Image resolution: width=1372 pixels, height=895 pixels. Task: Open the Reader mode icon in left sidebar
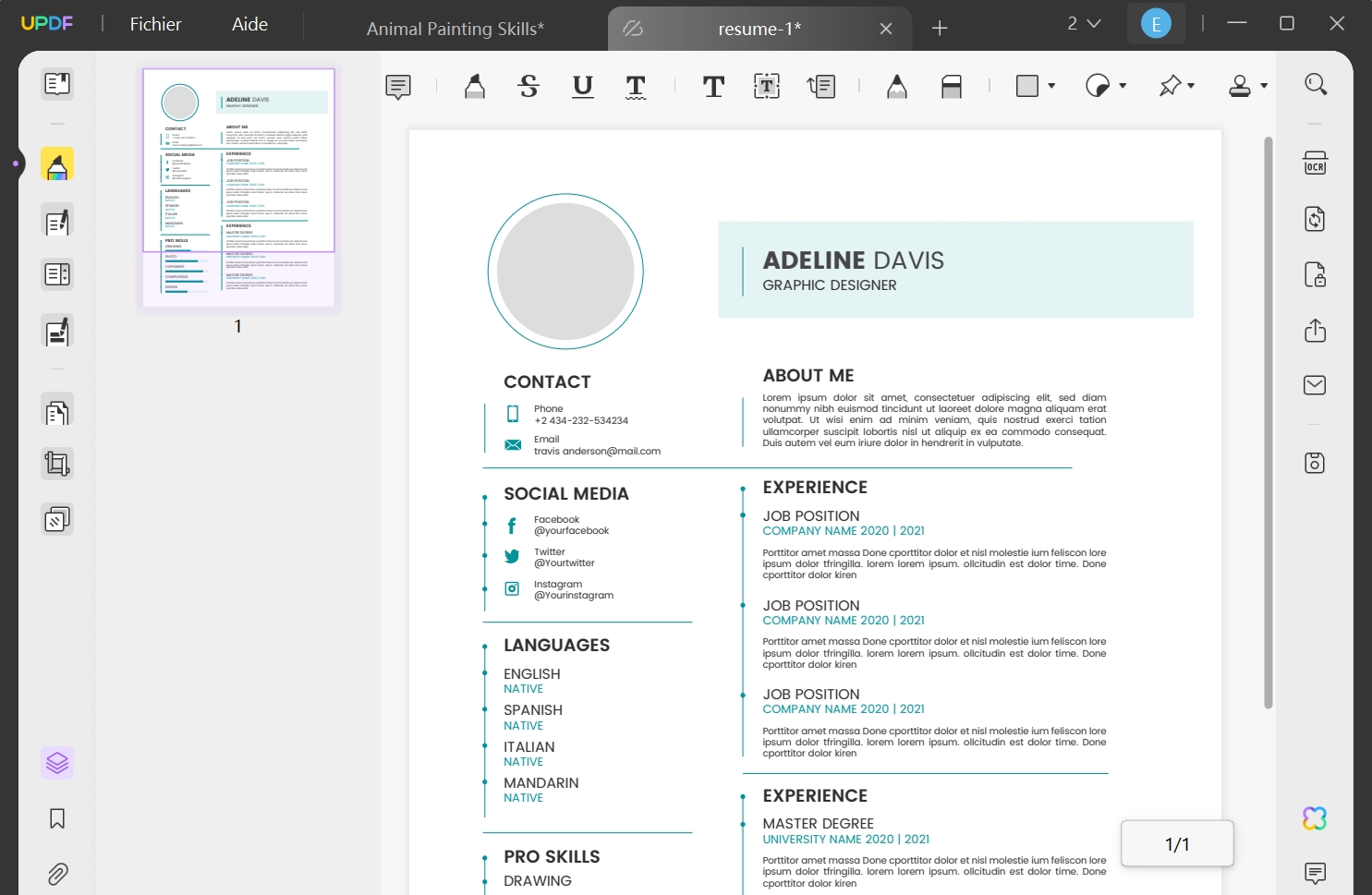click(57, 84)
